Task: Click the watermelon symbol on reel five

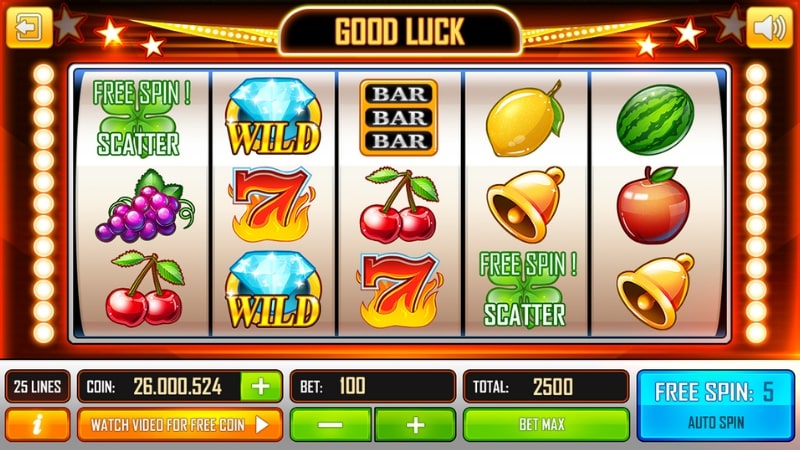Action: coord(655,119)
